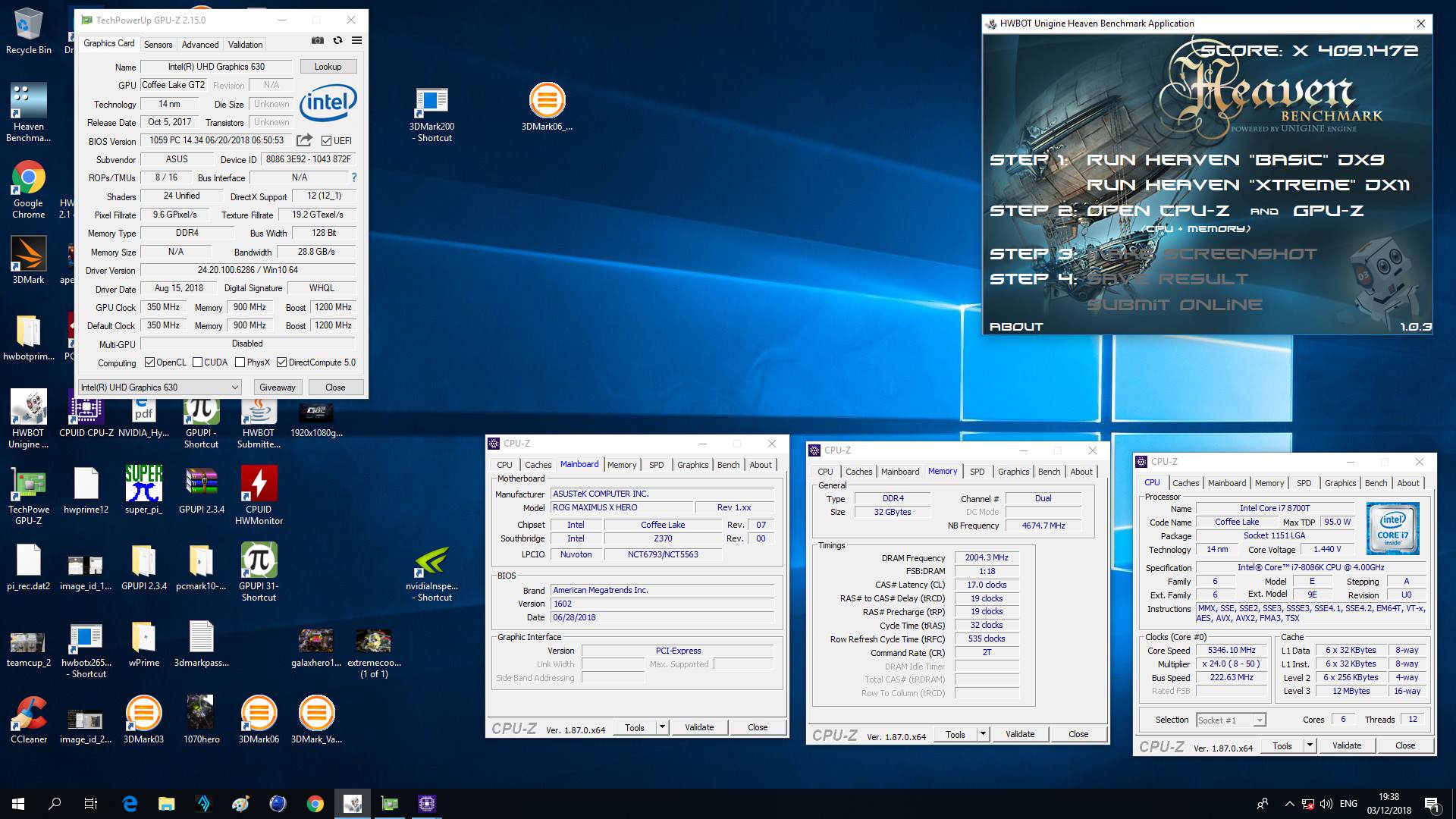
Task: Click GPU-Z refresh icon
Action: click(x=337, y=41)
